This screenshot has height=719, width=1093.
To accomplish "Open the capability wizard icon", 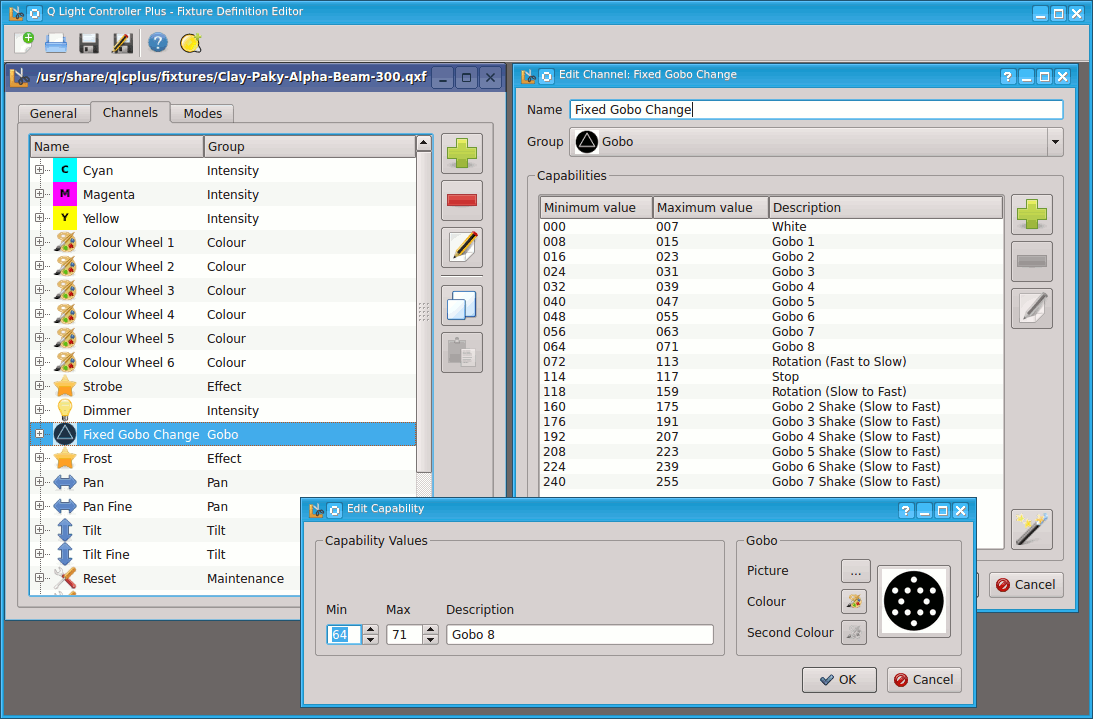I will point(1031,529).
